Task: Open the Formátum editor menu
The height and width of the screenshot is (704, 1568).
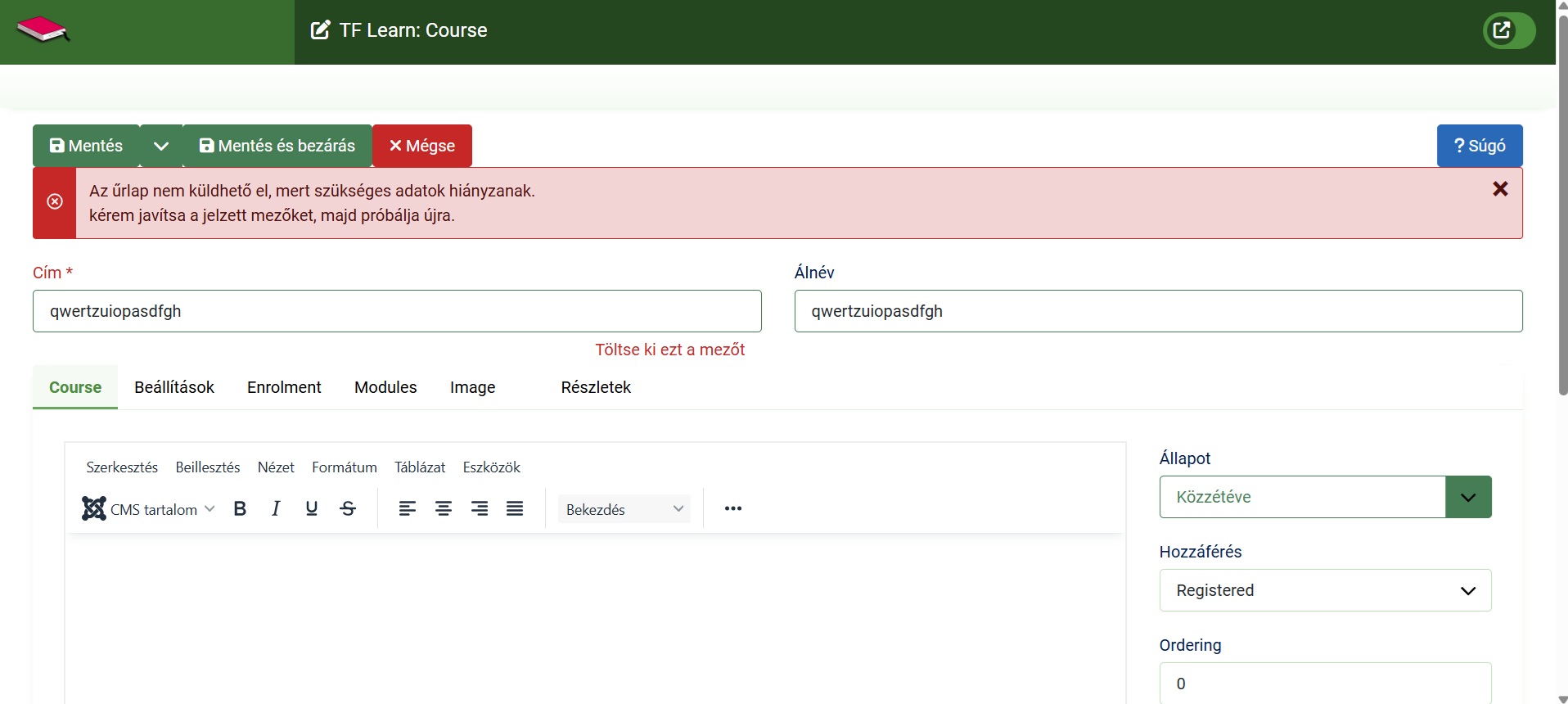Action: (x=344, y=467)
